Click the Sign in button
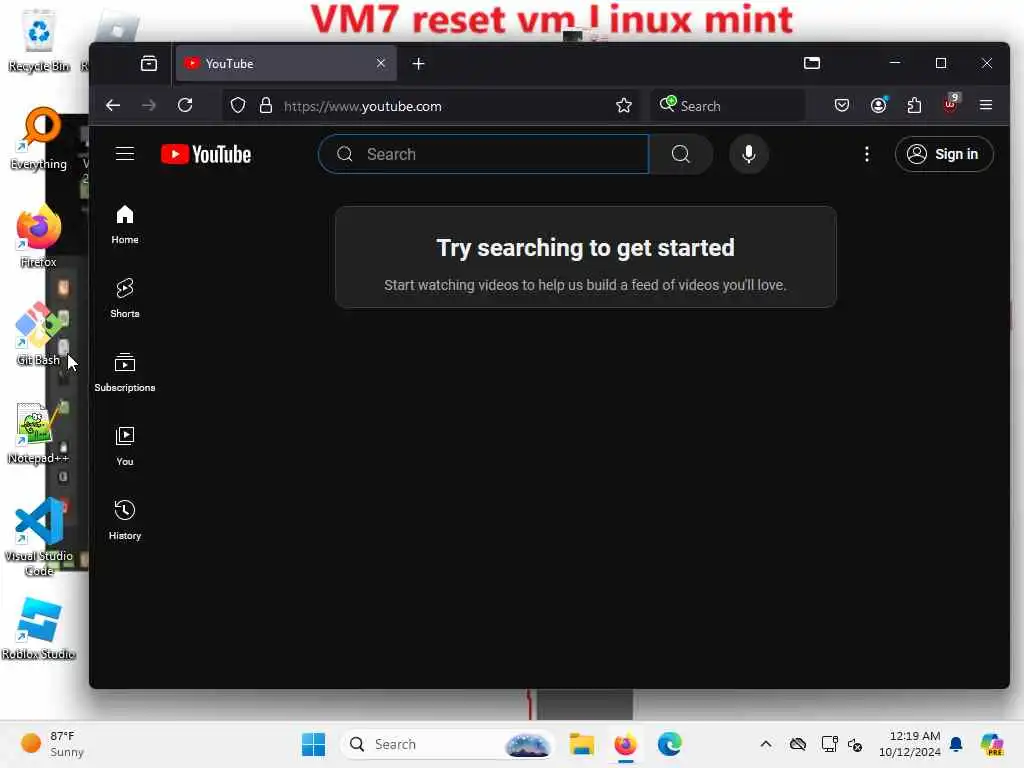Screen dimensions: 1024x768 [944, 154]
